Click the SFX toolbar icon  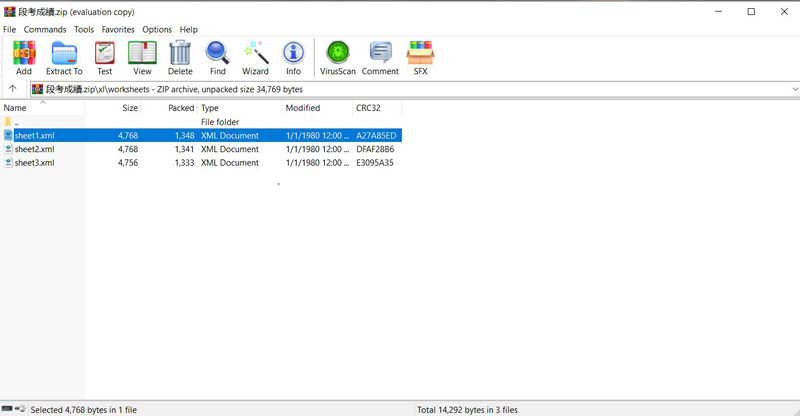point(420,58)
